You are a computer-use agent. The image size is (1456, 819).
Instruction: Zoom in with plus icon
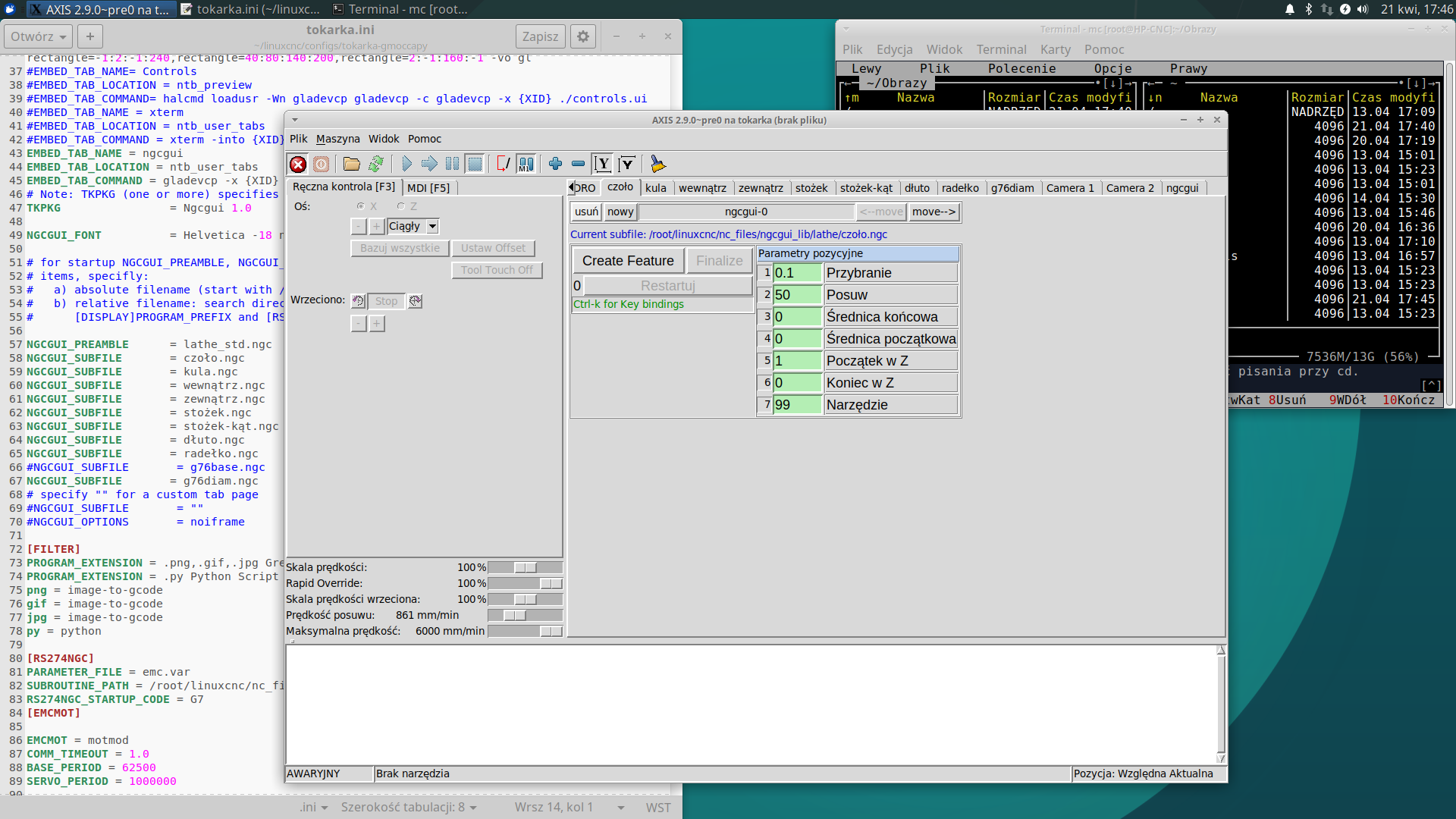tap(555, 164)
